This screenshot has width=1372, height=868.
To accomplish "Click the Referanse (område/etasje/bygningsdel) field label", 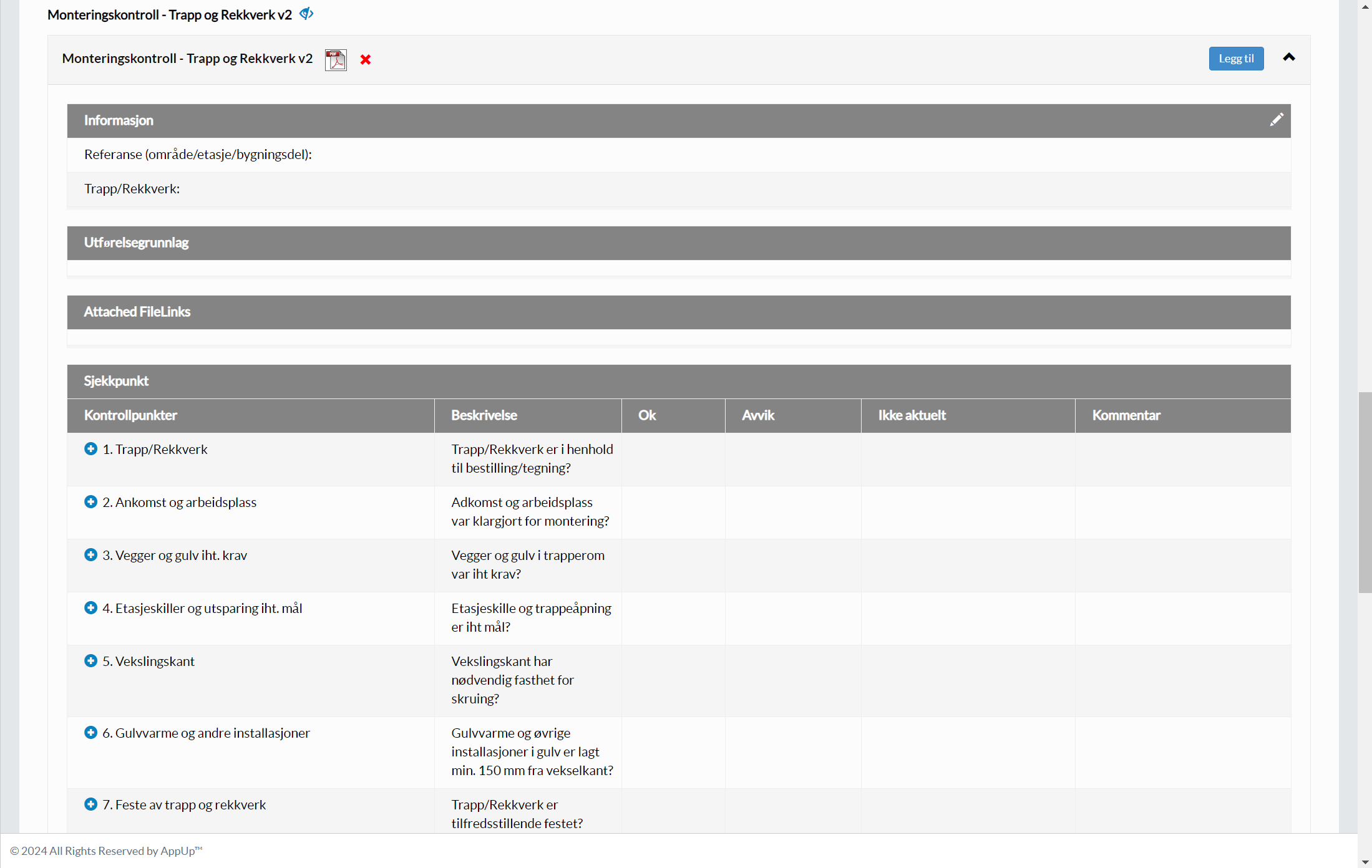I will pyautogui.click(x=198, y=155).
